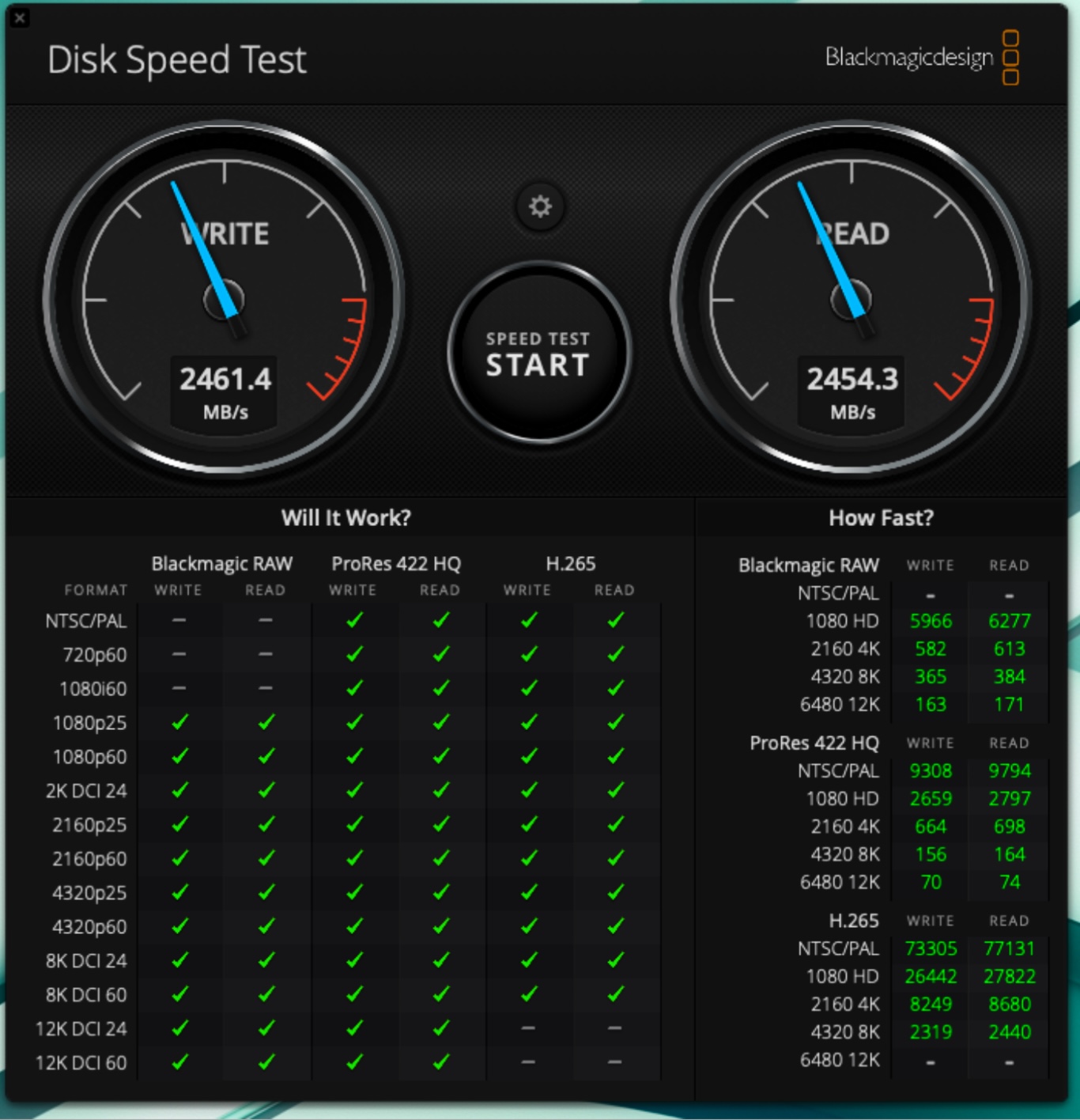Click the ProRes 422 HQ write checkmark for NTSC/PAL

pos(354,620)
